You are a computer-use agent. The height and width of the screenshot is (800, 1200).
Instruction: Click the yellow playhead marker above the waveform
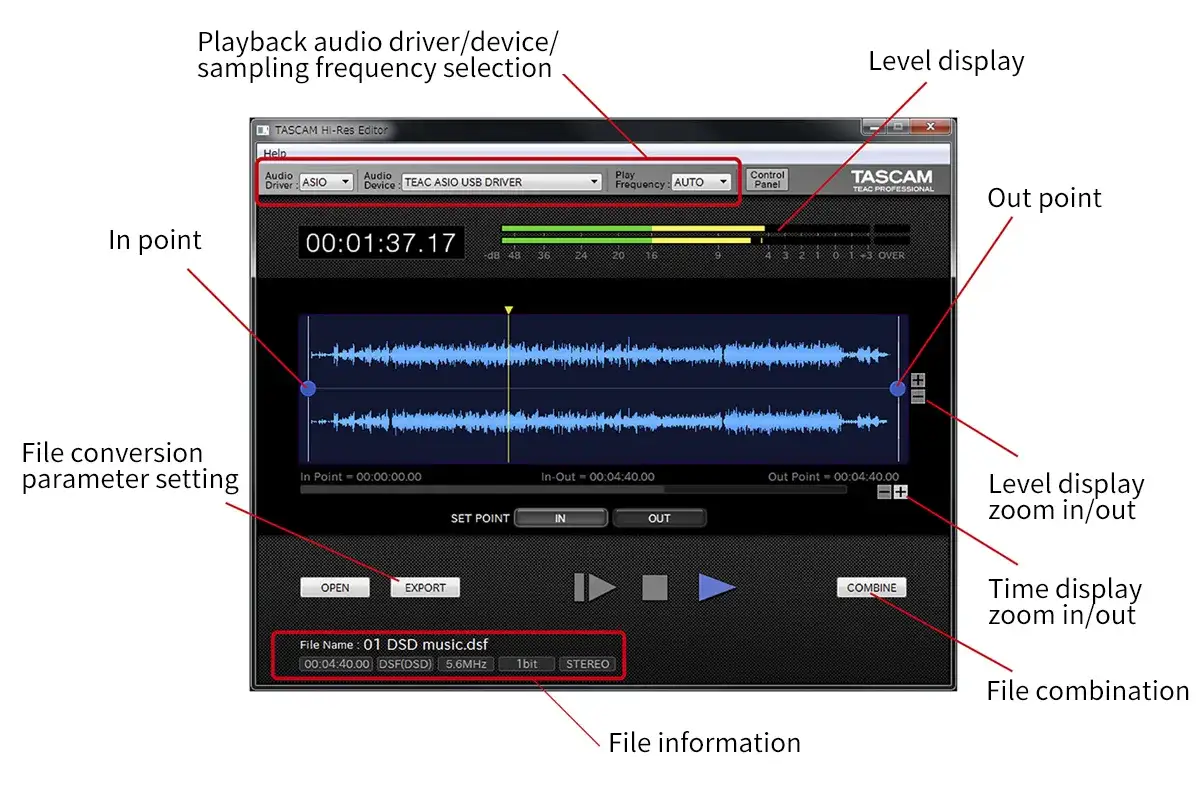509,311
